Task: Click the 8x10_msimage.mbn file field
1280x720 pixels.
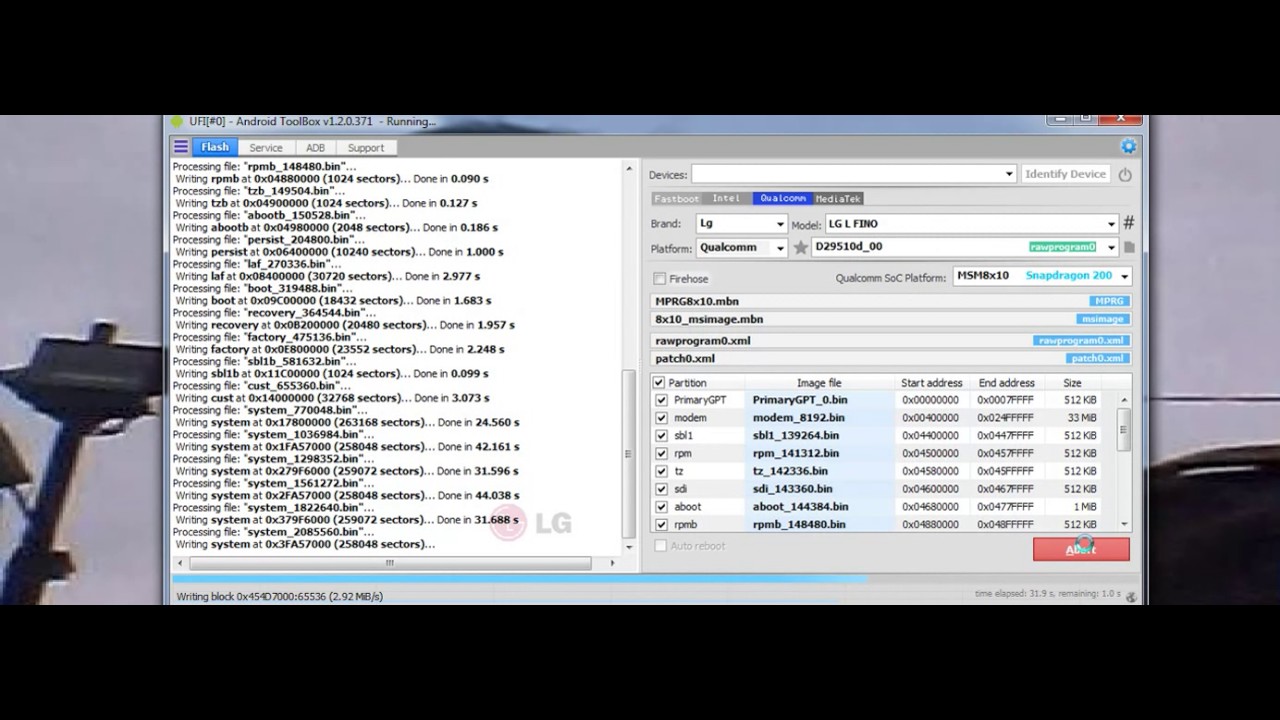Action: point(891,319)
